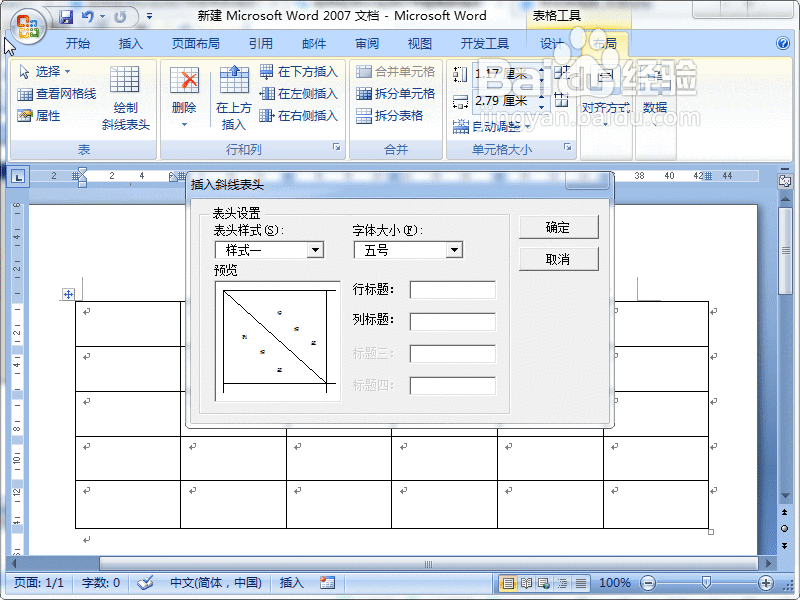
Task: Insert a row using 在上方插入
Action: pyautogui.click(x=234, y=95)
